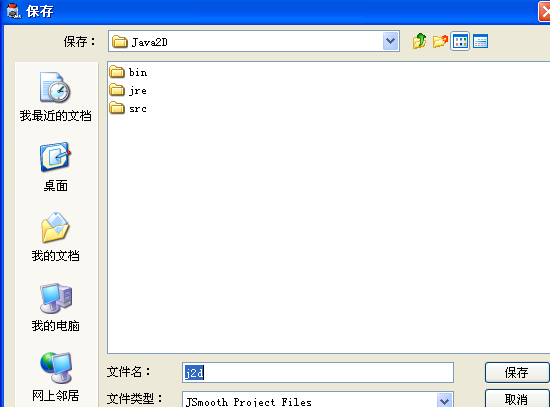Select the jre folder
The width and height of the screenshot is (550, 407).
point(128,91)
